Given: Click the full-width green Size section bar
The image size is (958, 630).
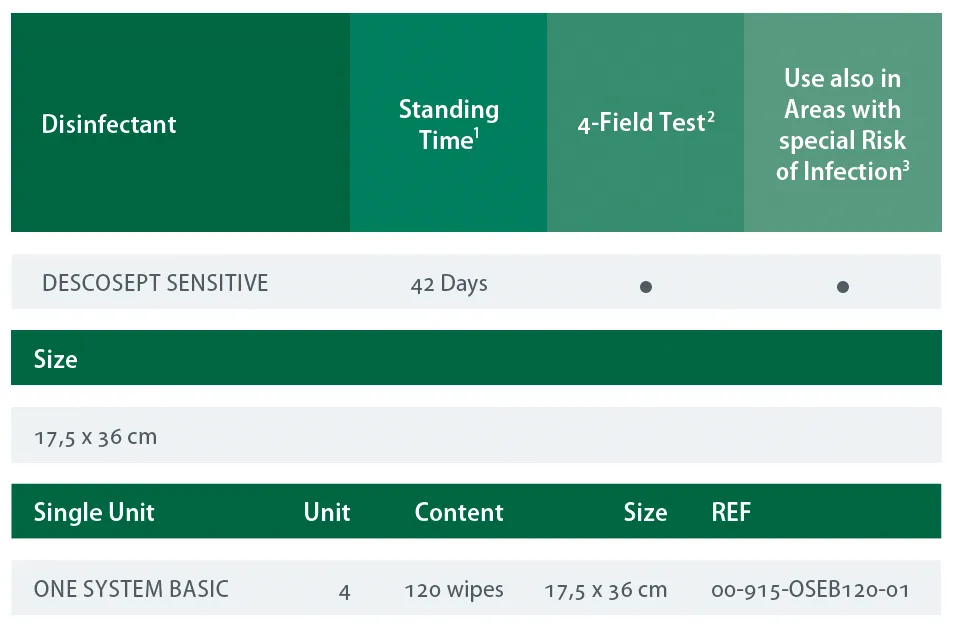Looking at the screenshot, I should tap(476, 358).
